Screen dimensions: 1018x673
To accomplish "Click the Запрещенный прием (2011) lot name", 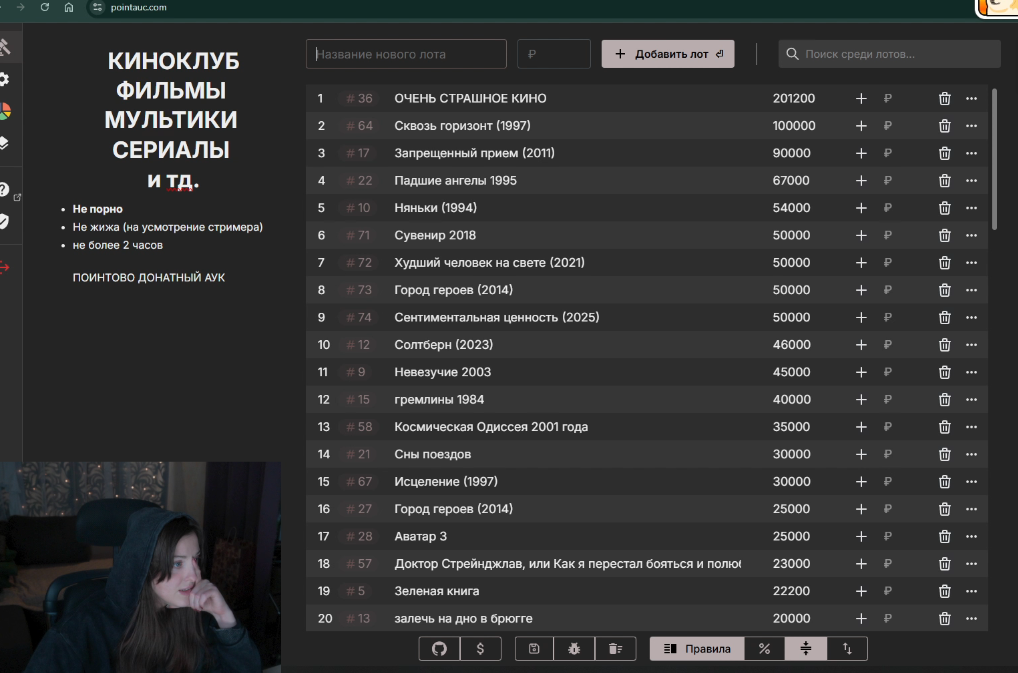I will coord(474,153).
